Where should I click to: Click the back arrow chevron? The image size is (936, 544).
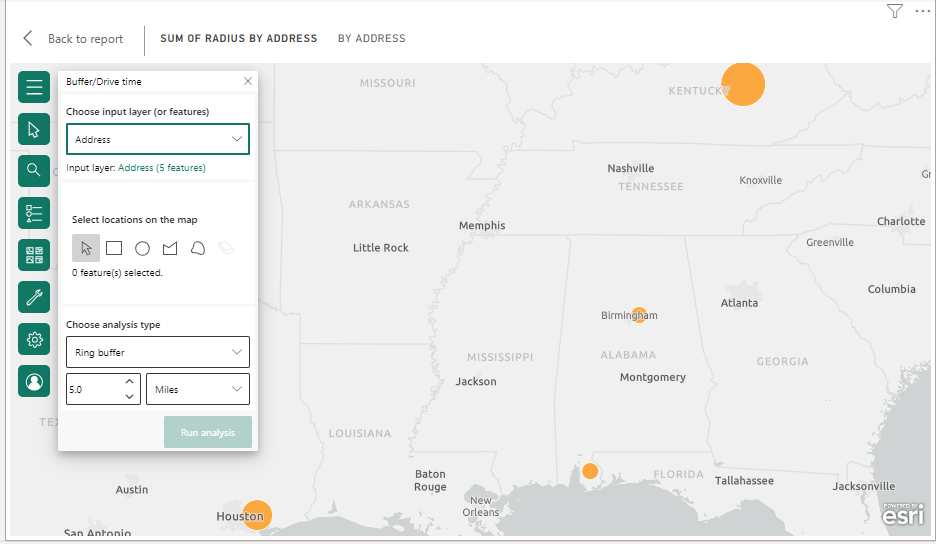coord(27,38)
